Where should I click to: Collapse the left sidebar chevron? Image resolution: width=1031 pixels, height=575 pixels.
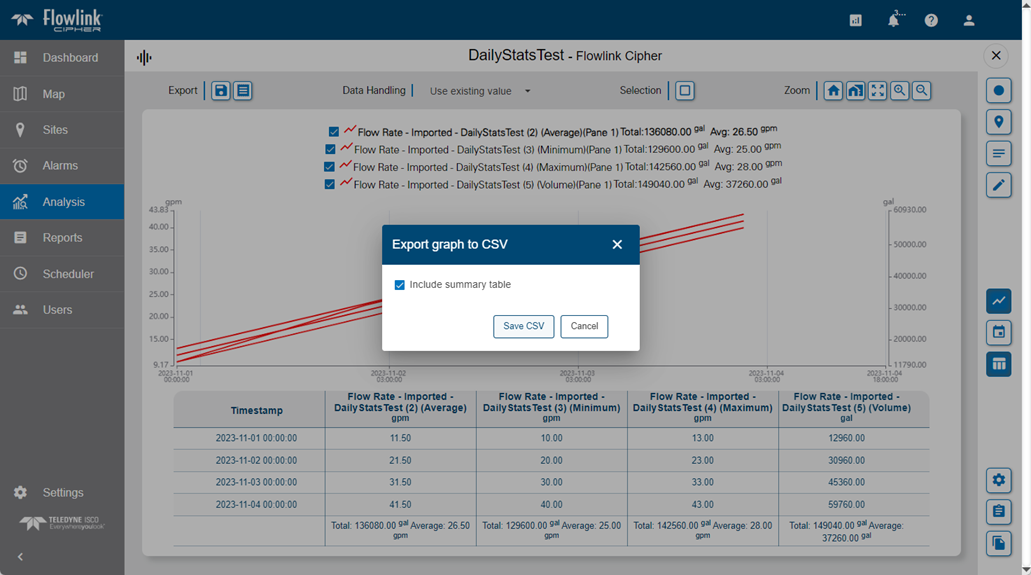(20, 557)
